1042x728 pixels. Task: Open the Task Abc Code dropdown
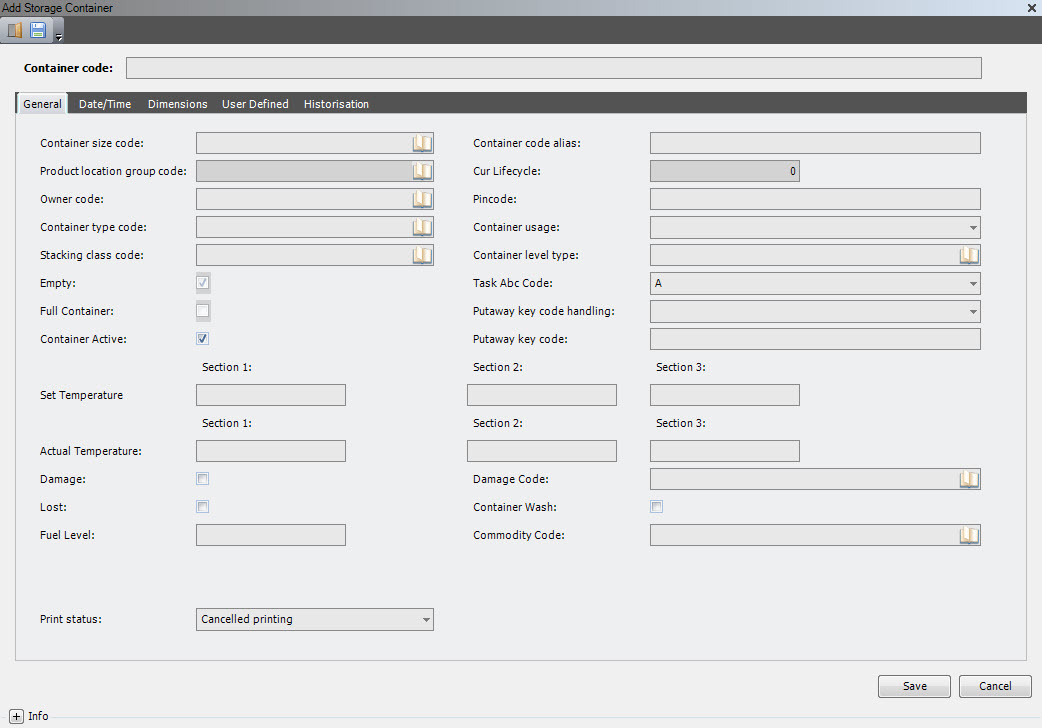pyautogui.click(x=973, y=283)
